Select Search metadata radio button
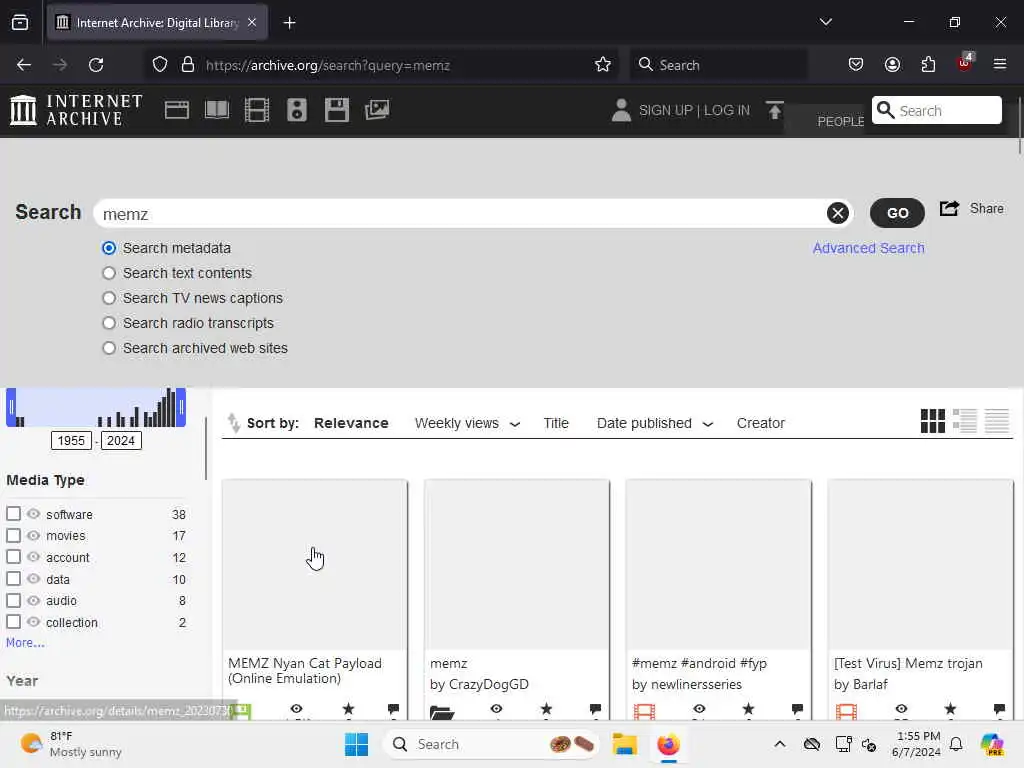1024x768 pixels. click(x=109, y=248)
